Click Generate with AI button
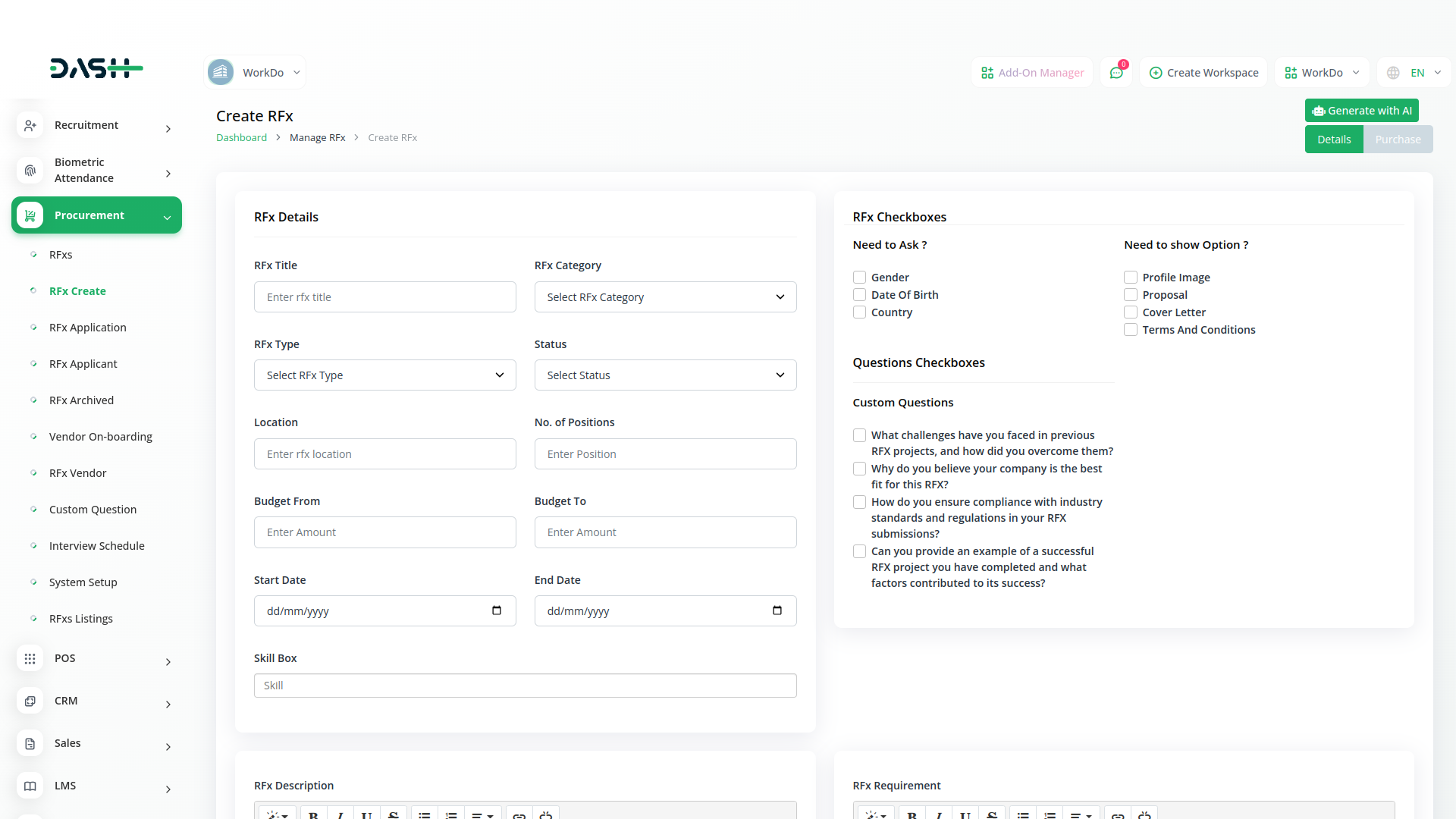The image size is (1456, 819). [1362, 111]
